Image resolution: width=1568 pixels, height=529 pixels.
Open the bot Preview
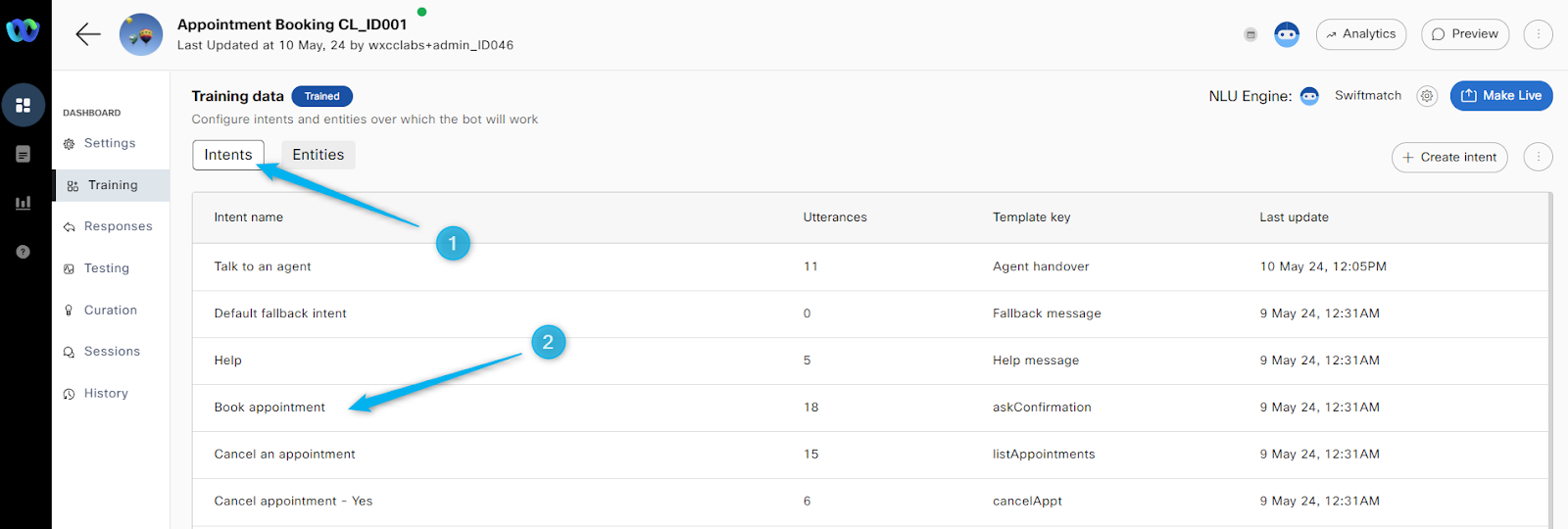click(1464, 34)
